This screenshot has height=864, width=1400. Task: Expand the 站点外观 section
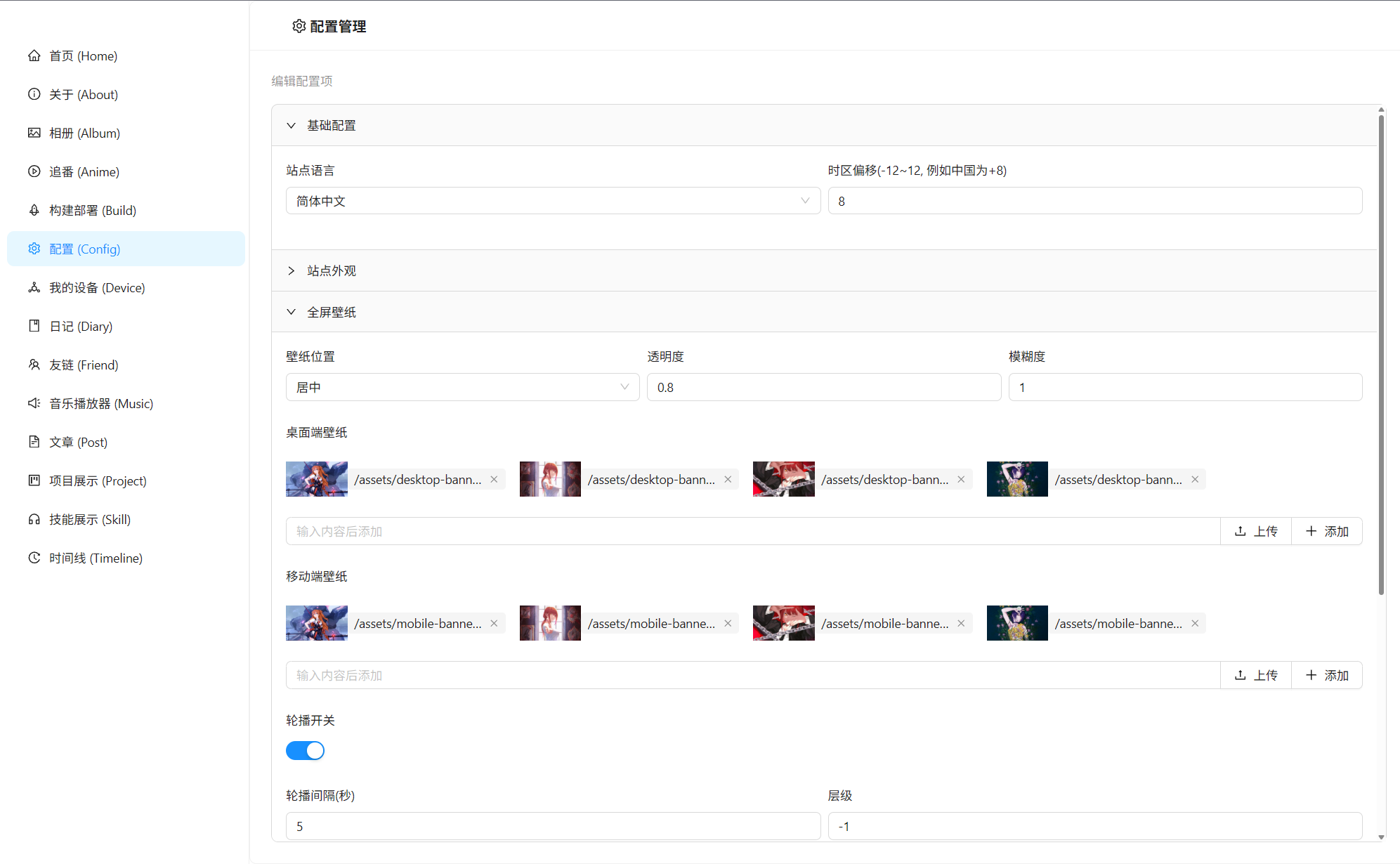(824, 270)
